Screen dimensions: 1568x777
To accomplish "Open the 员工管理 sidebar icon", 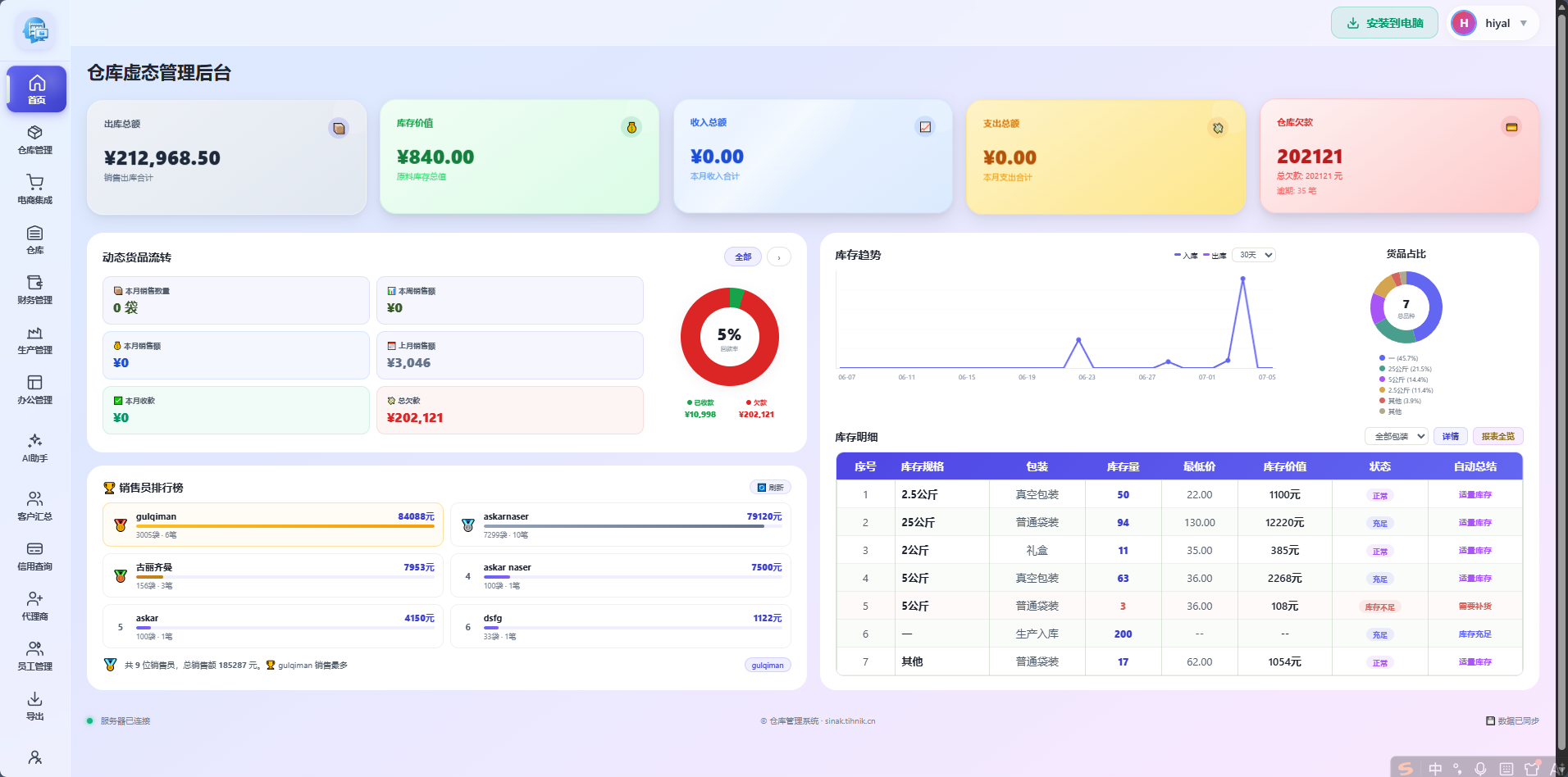I will (x=34, y=649).
